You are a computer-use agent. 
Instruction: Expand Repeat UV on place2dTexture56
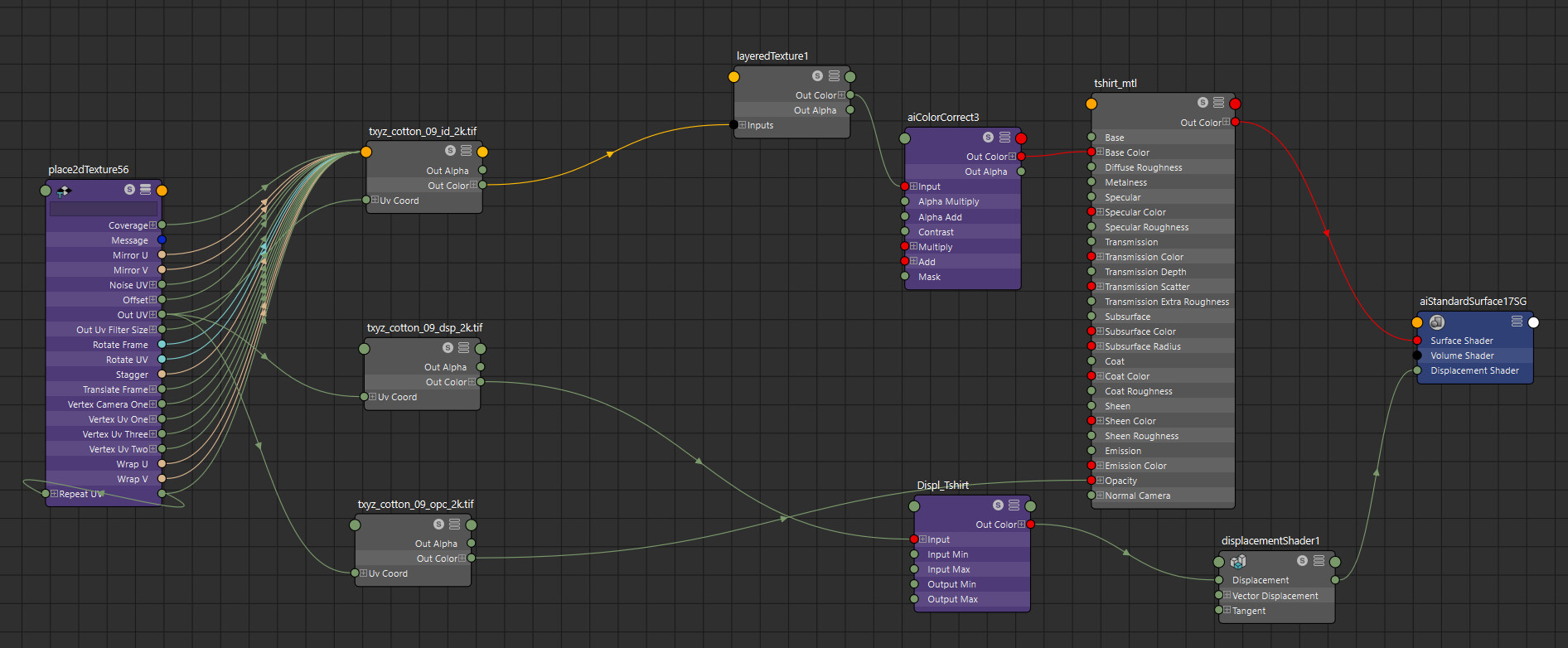pos(54,493)
